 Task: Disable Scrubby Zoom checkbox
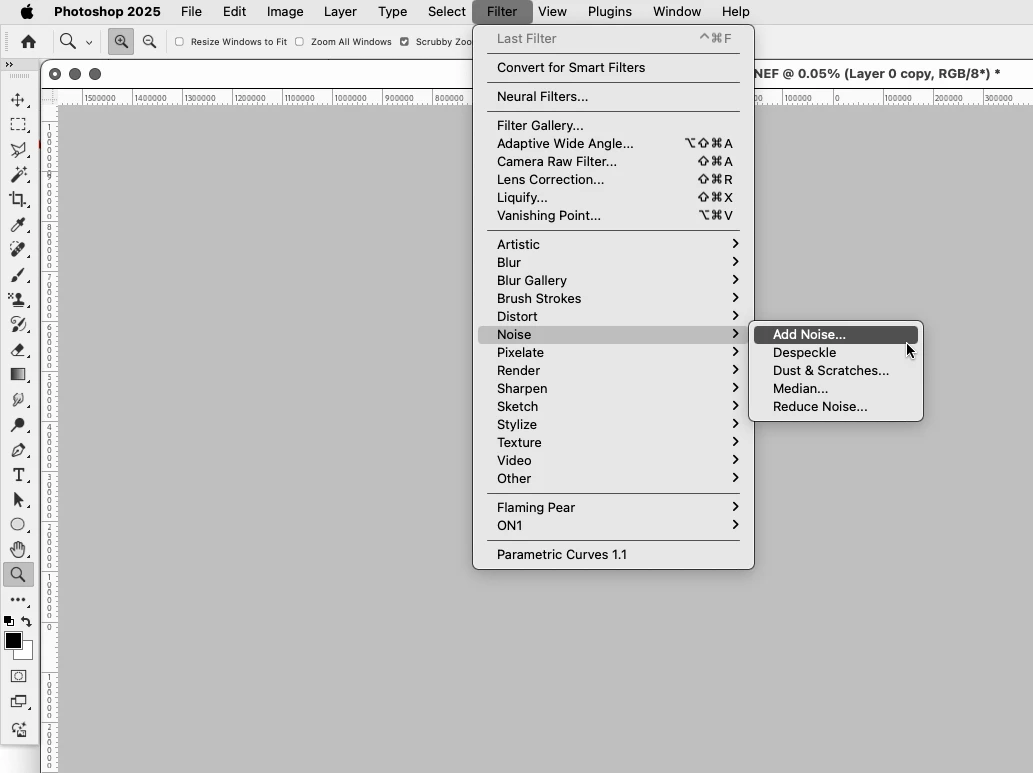[405, 42]
